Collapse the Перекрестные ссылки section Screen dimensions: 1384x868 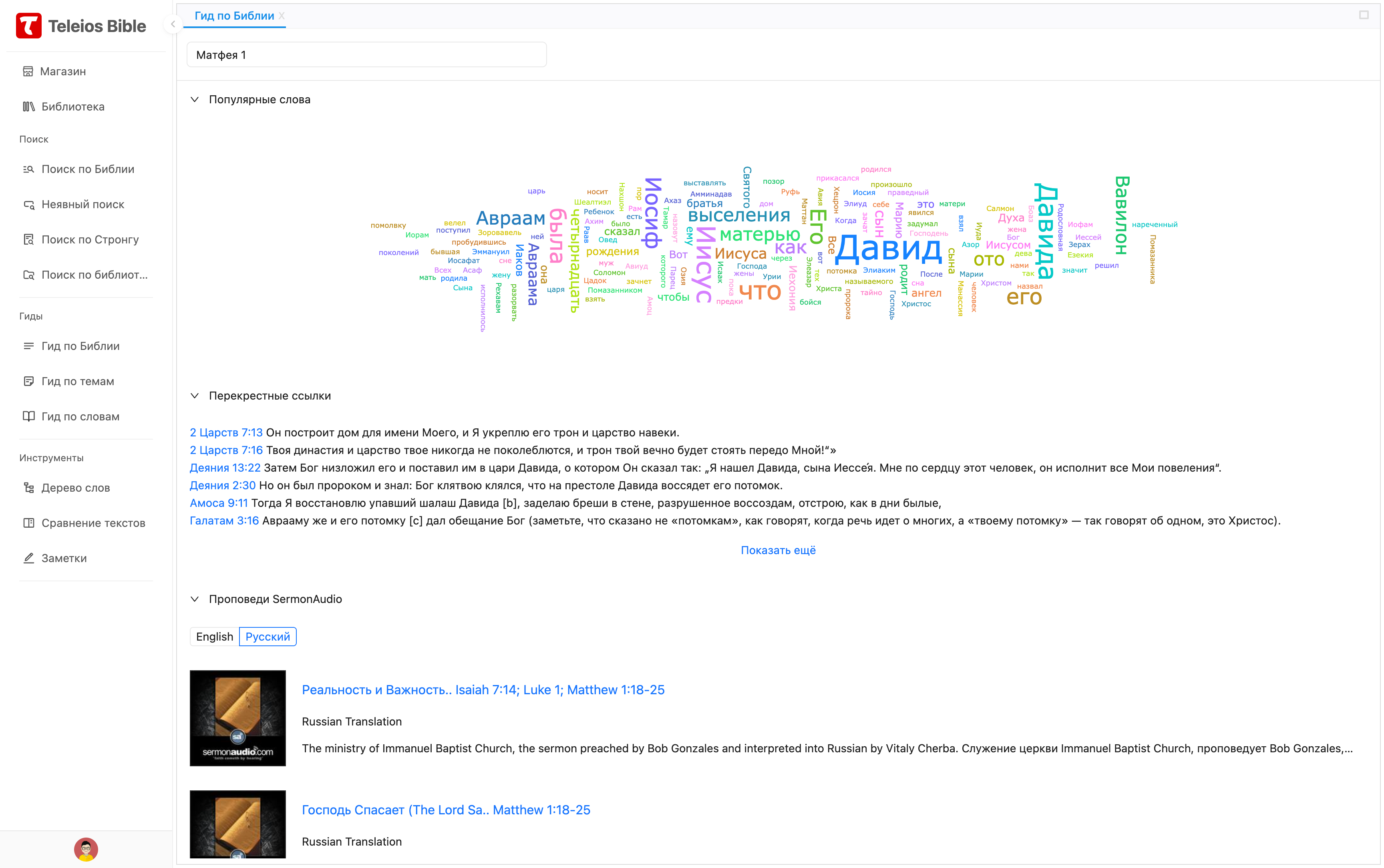195,396
